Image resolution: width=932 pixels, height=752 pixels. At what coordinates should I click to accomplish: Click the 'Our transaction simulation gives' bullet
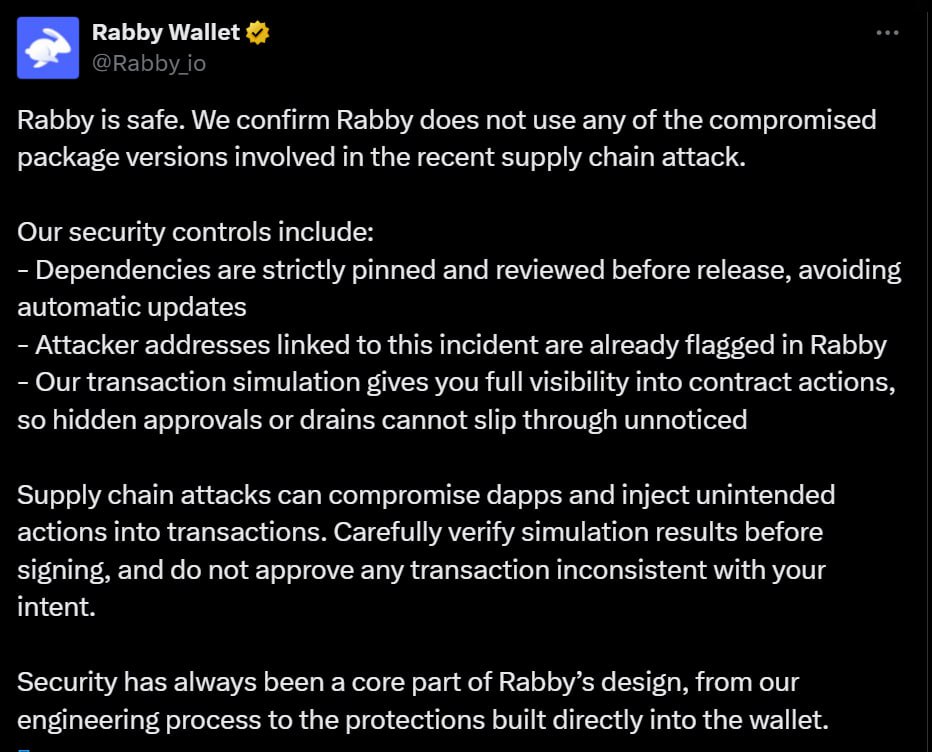point(456,383)
